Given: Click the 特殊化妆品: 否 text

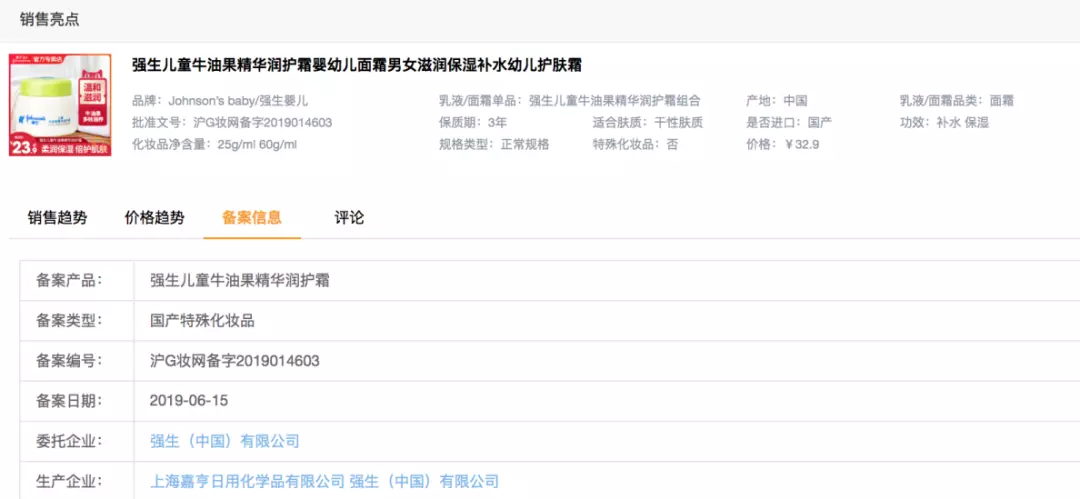Looking at the screenshot, I should [634, 145].
